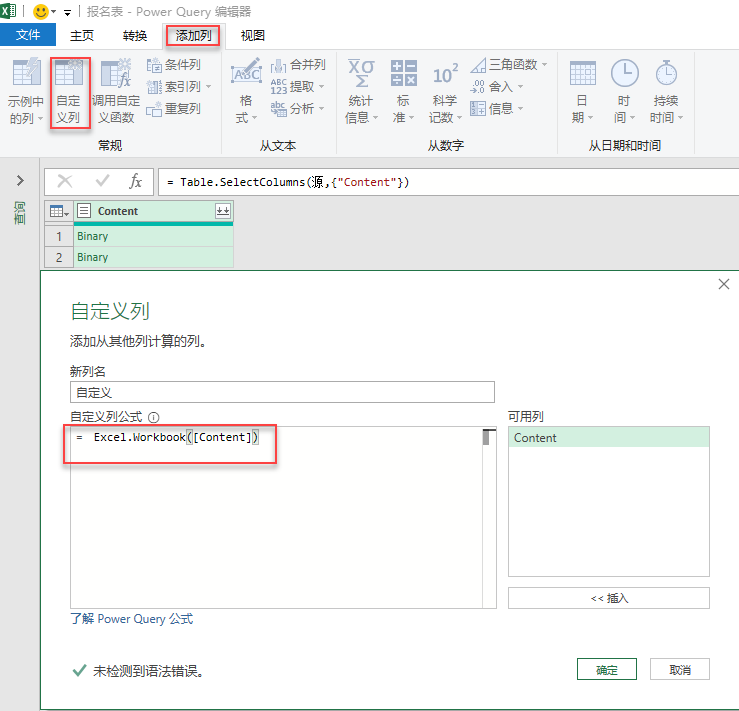Screen dimensions: 739x711
Task: Open the Date (日期) column menu
Action: pyautogui.click(x=583, y=91)
